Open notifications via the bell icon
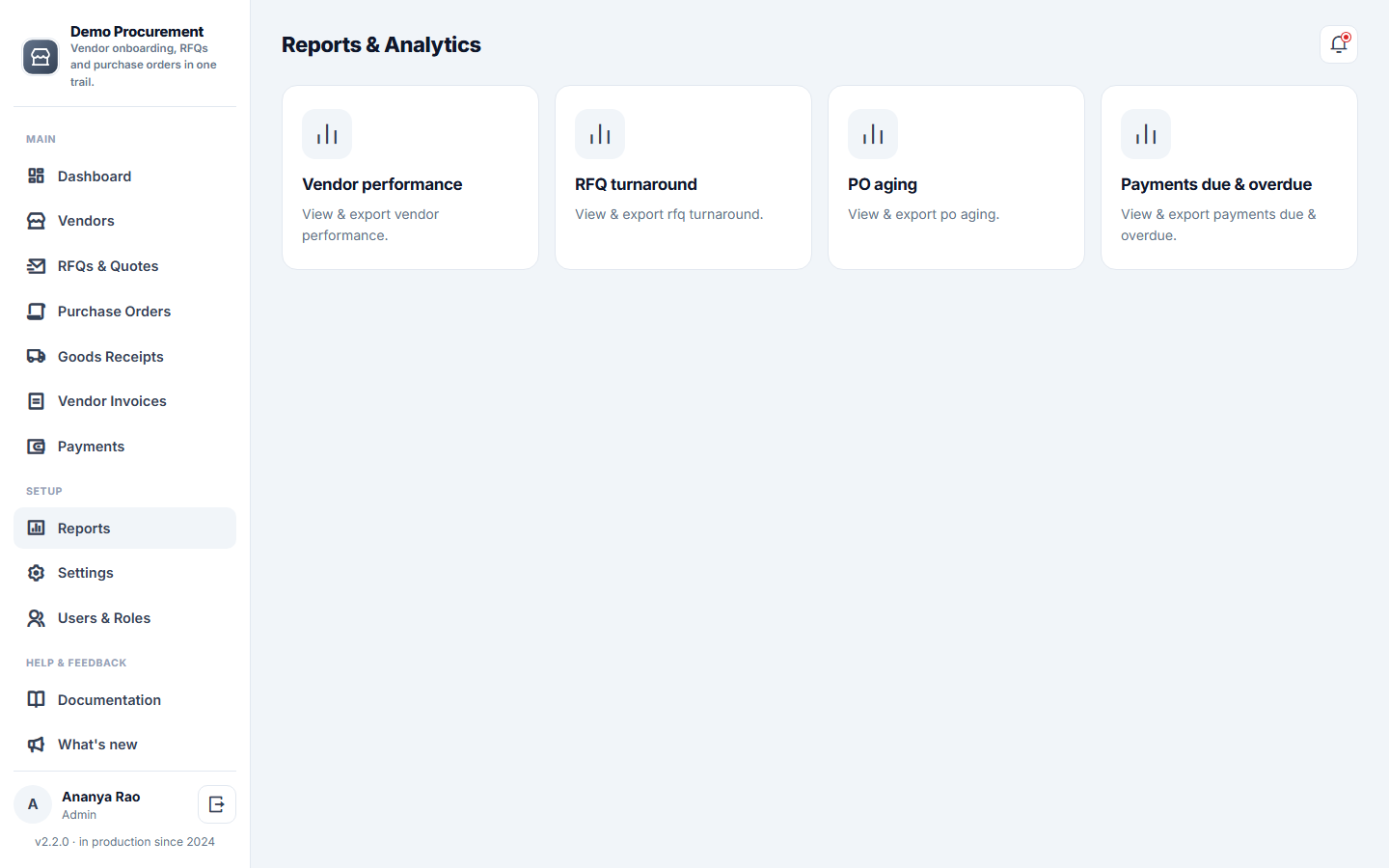This screenshot has height=868, width=1389. pos(1339,44)
